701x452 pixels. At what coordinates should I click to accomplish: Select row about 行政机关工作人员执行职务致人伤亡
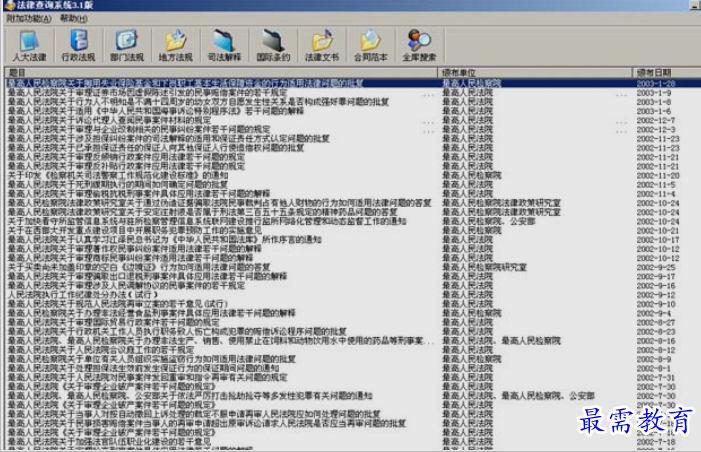[x=352, y=331]
